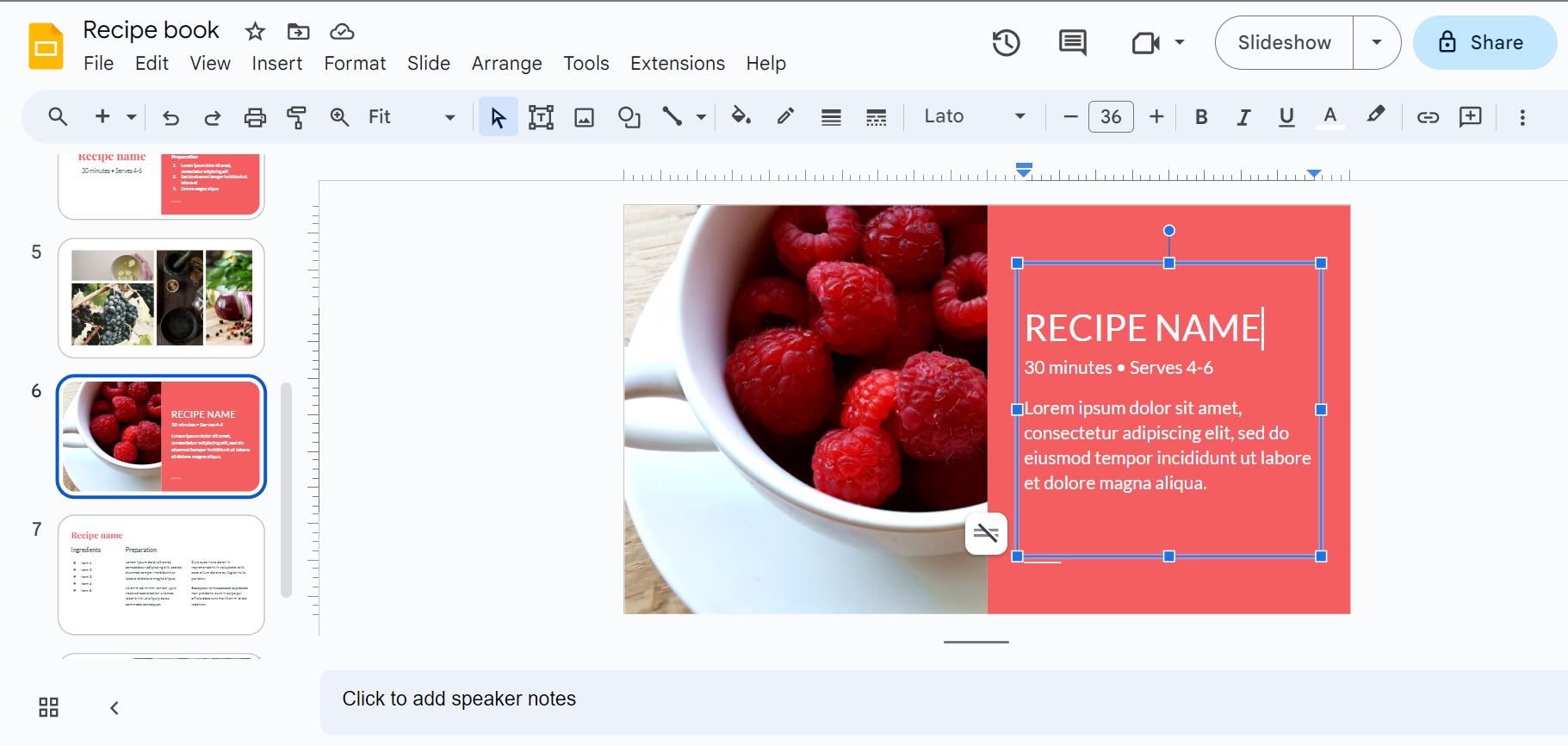The width and height of the screenshot is (1568, 746).
Task: Click the shape insert icon
Action: coord(629,117)
